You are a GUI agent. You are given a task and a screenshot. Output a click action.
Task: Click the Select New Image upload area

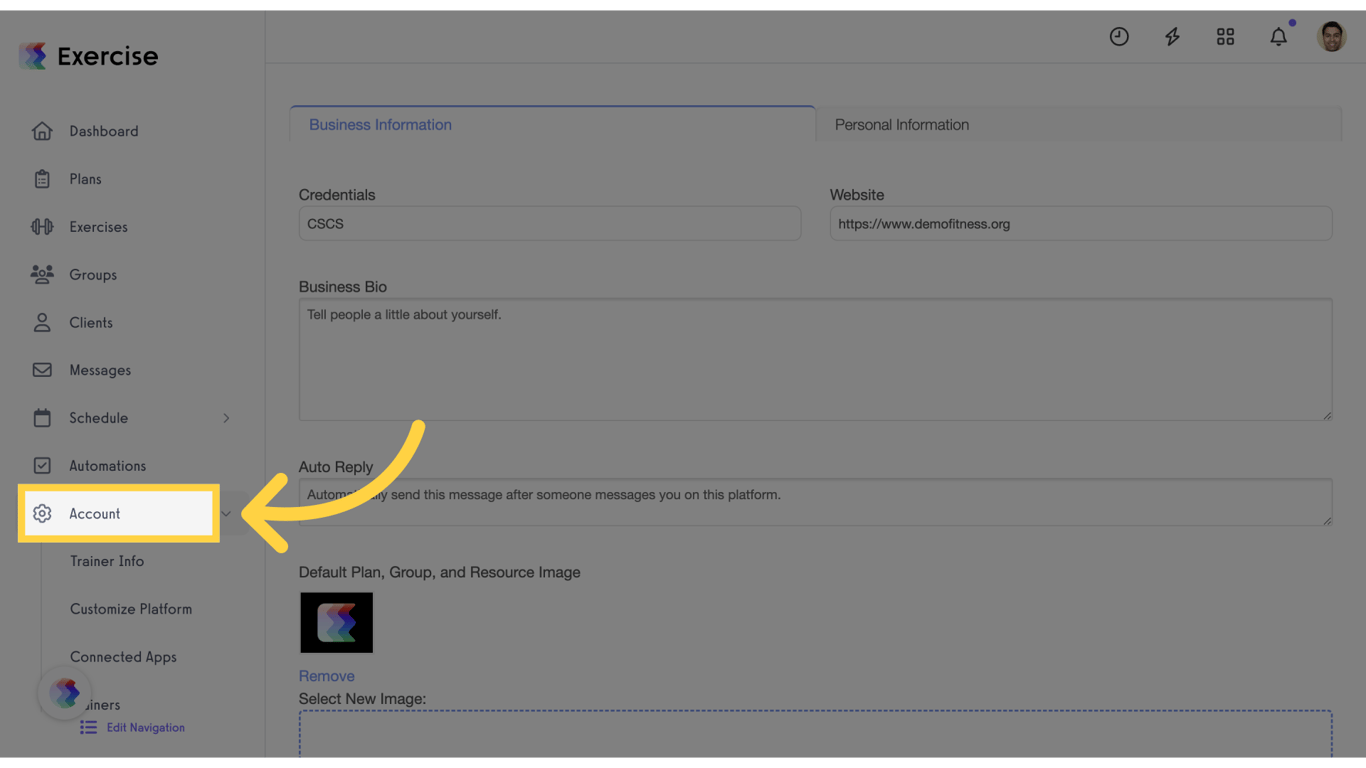pos(815,734)
